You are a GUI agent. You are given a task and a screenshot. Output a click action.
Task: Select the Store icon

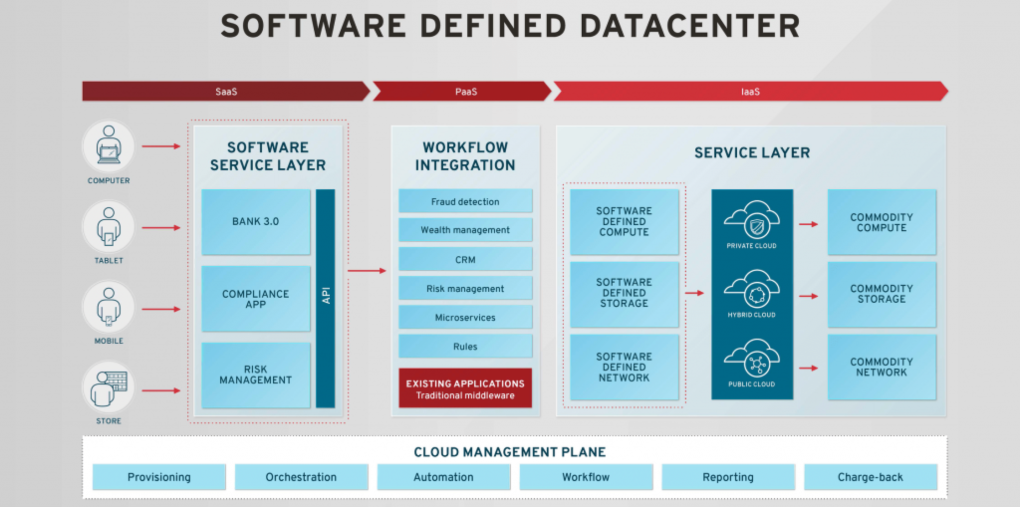(107, 388)
